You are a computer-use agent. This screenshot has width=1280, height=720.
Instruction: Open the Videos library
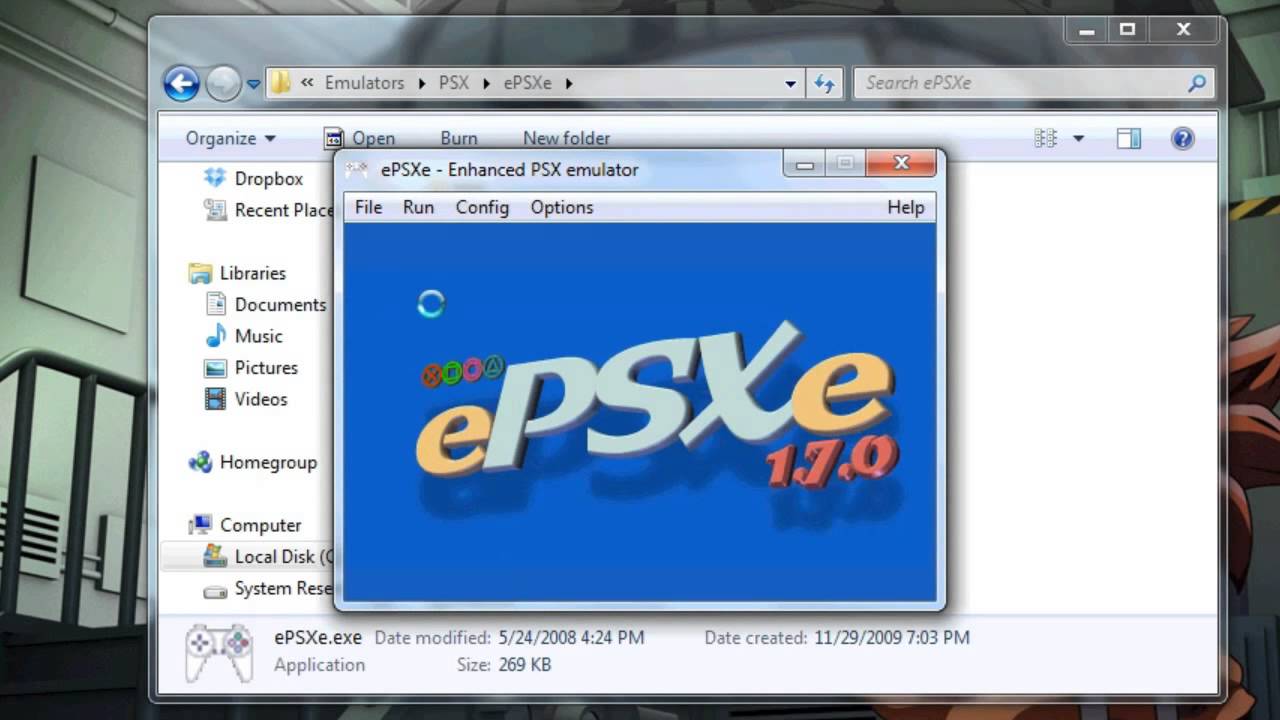point(261,399)
